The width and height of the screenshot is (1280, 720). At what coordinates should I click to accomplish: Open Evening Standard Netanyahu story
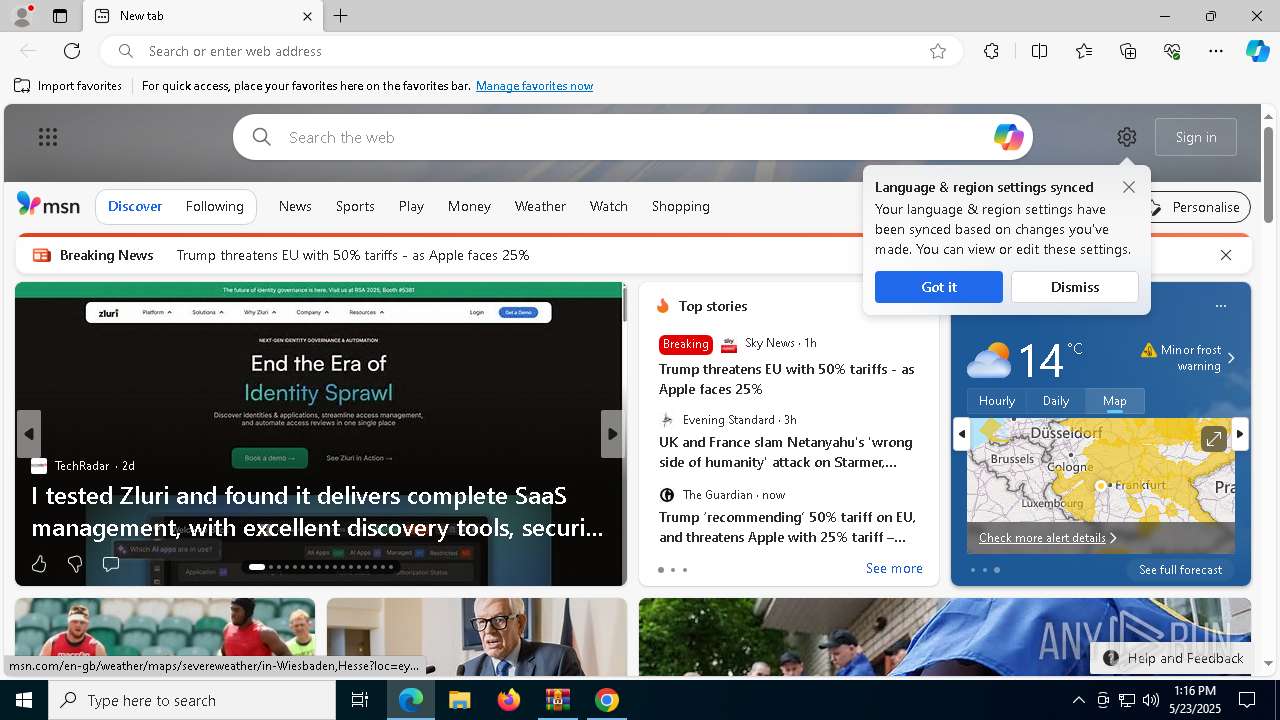click(786, 452)
